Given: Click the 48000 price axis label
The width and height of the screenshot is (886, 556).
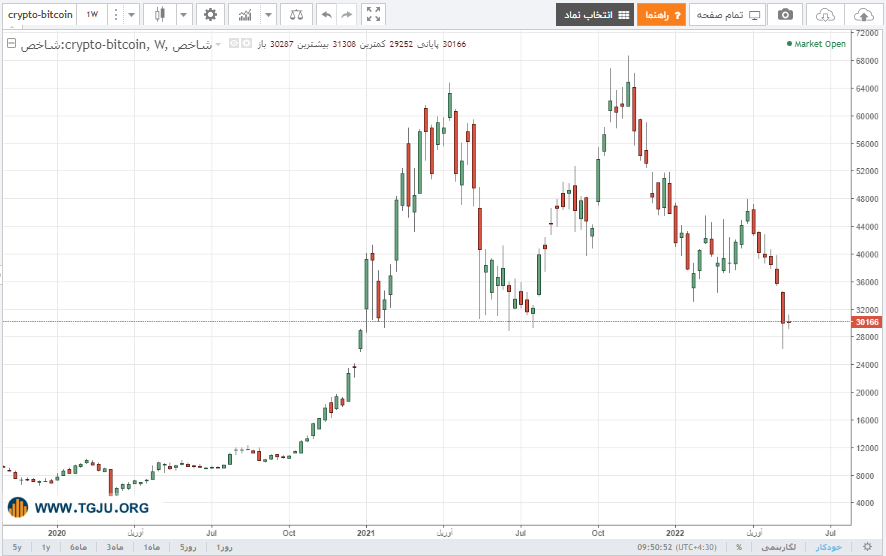Looking at the screenshot, I should coord(867,199).
